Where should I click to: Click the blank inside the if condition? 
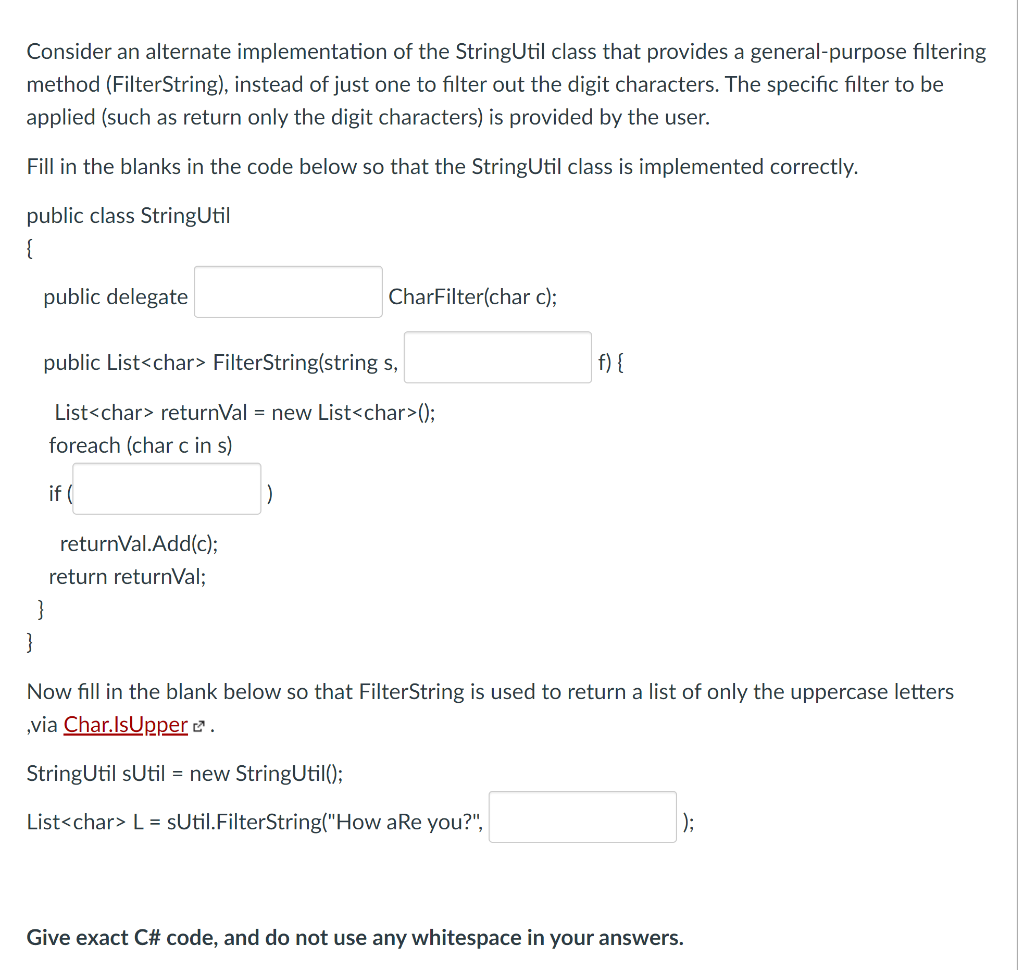pos(166,488)
